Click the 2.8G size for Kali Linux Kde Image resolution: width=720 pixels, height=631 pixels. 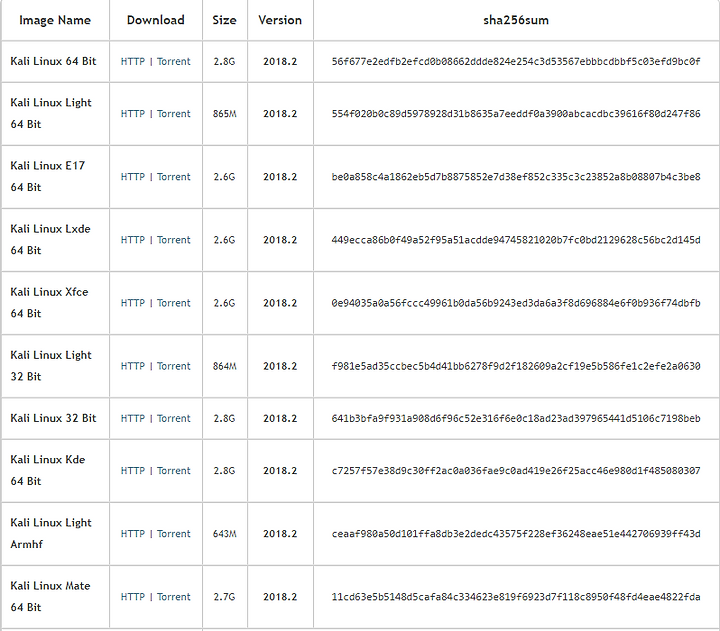(225, 471)
